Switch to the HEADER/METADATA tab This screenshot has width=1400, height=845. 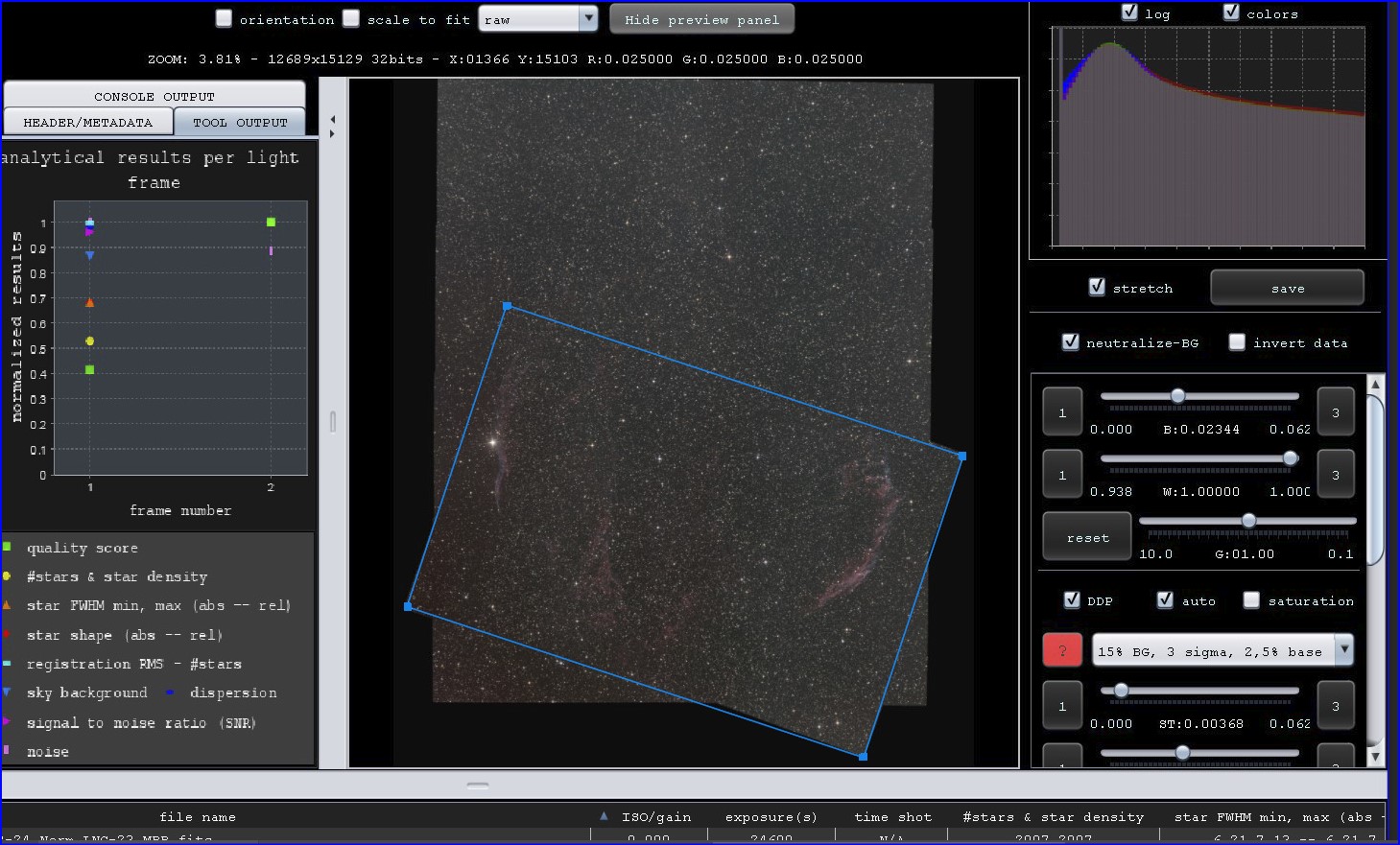tap(87, 122)
